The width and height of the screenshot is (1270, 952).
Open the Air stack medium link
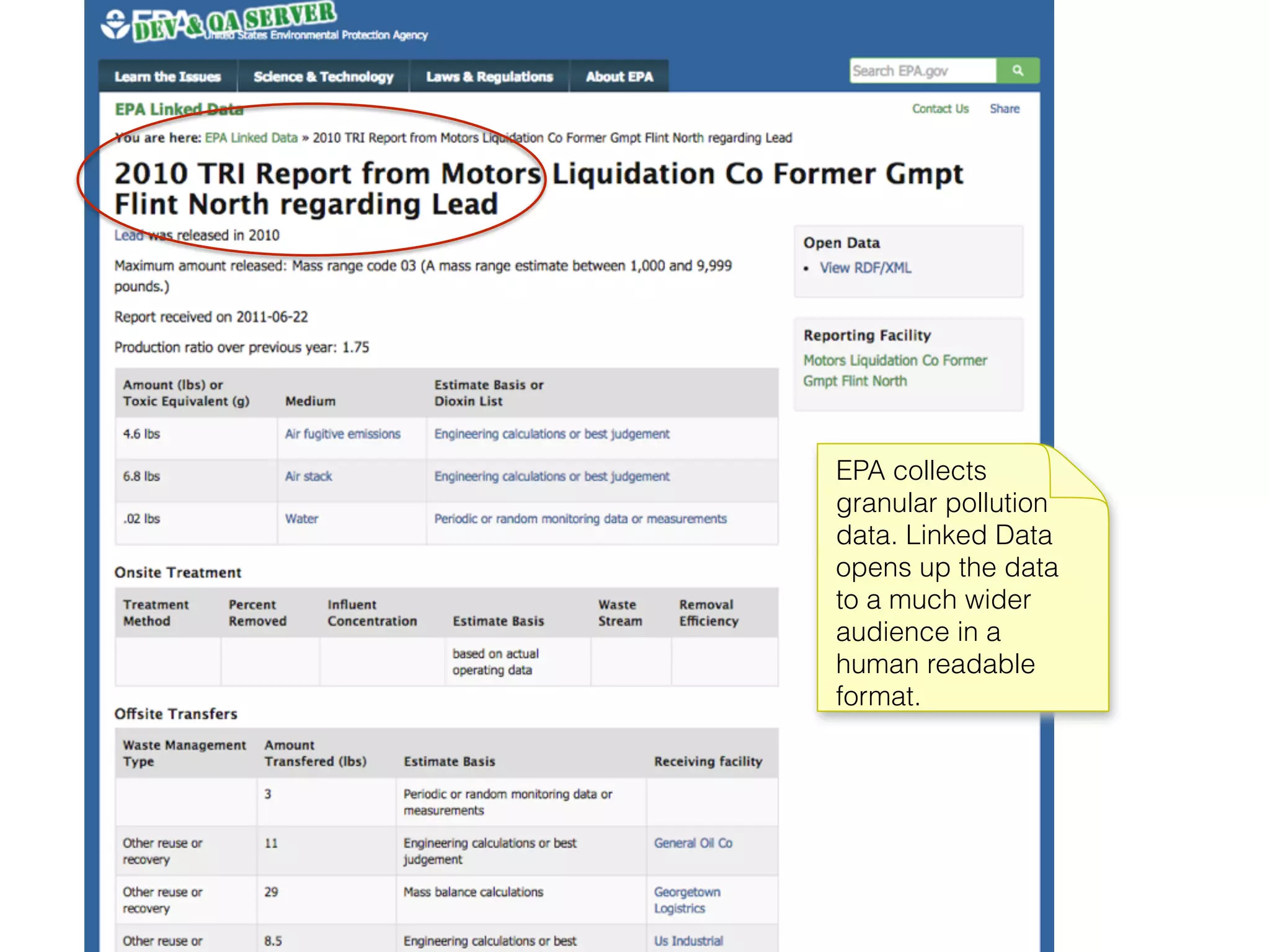(x=308, y=476)
